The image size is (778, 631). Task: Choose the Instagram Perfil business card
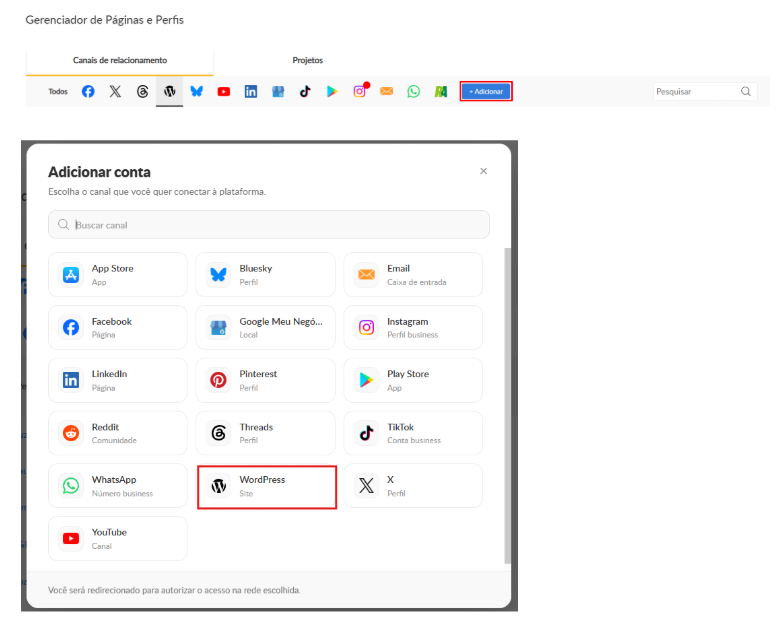click(x=413, y=327)
